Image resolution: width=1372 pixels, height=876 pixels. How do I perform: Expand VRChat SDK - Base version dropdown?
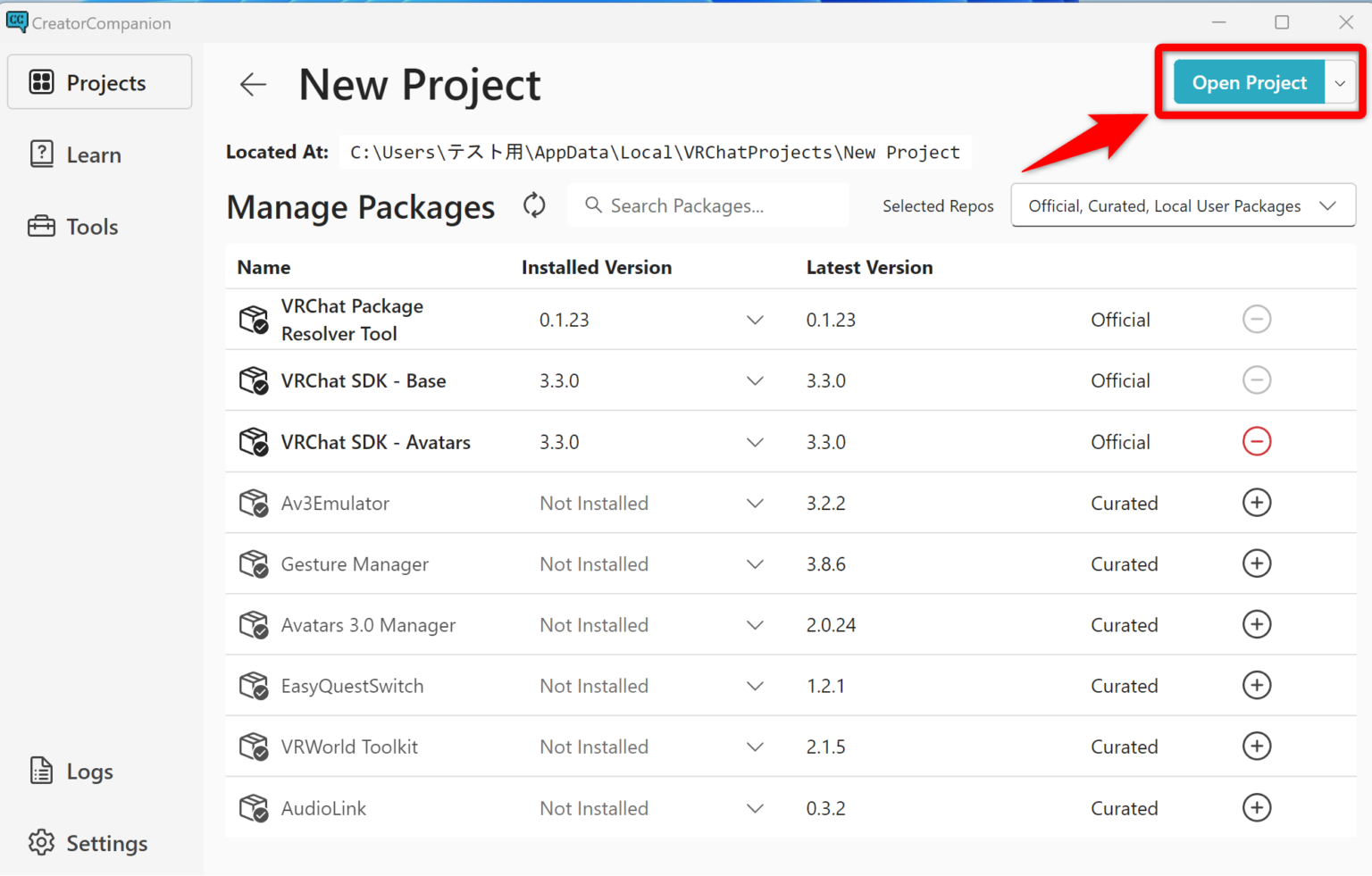pos(755,381)
